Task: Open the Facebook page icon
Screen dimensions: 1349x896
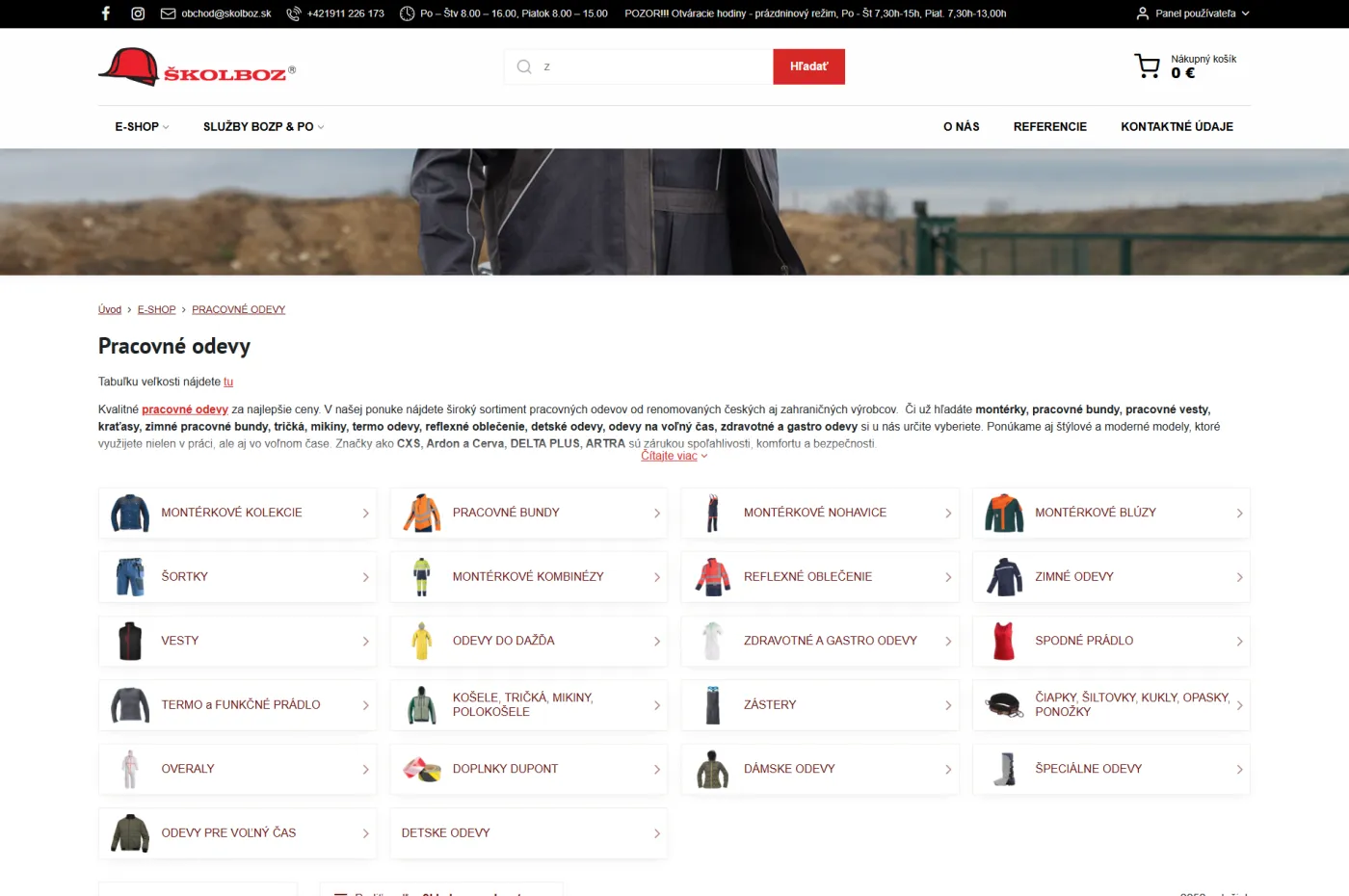Action: [x=106, y=13]
